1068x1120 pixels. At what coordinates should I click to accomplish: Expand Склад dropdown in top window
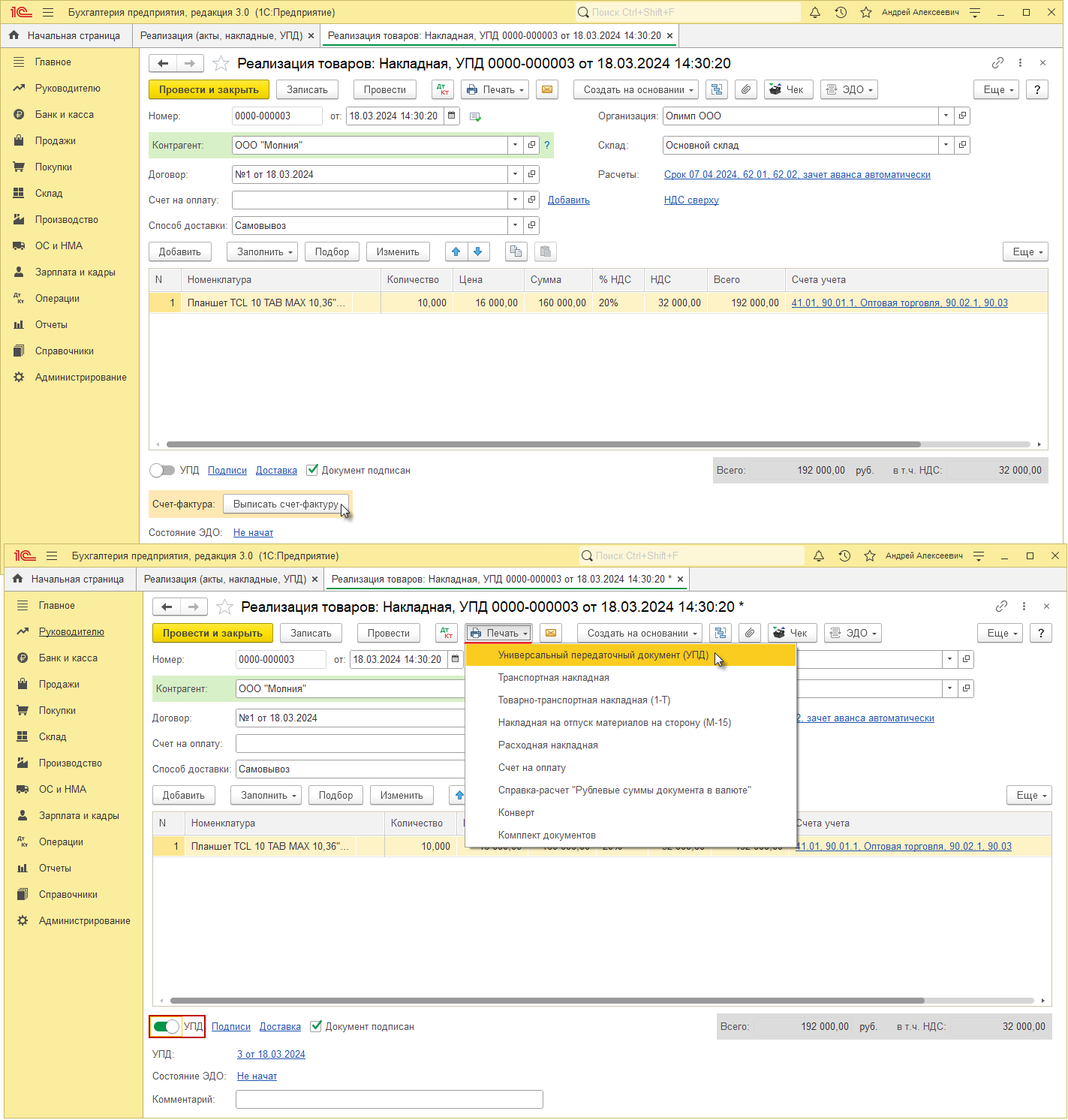[946, 145]
